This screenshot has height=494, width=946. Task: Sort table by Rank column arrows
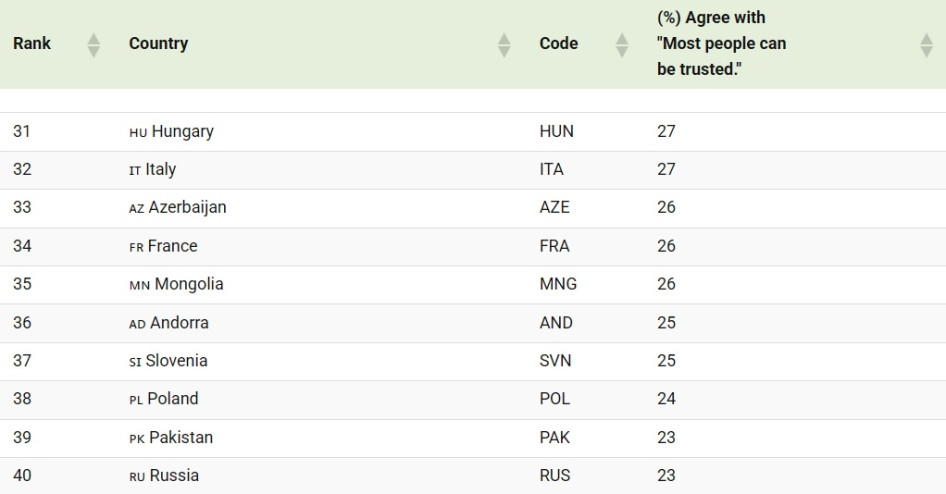click(x=95, y=44)
